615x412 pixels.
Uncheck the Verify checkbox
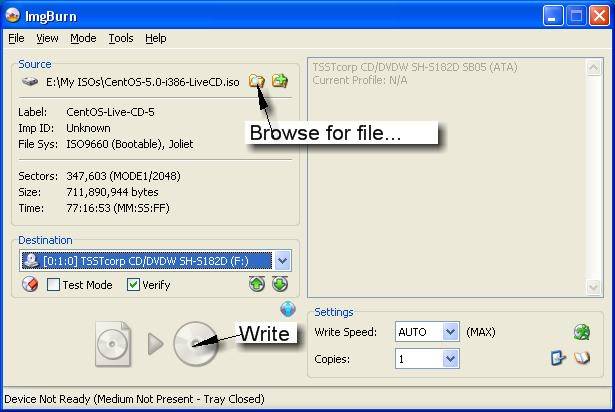click(133, 285)
